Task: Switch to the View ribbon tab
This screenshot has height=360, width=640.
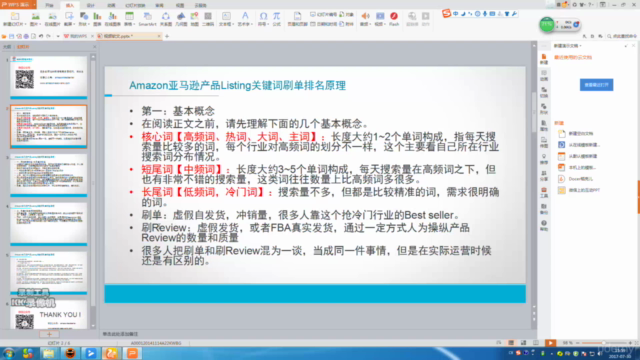Action: [180, 5]
